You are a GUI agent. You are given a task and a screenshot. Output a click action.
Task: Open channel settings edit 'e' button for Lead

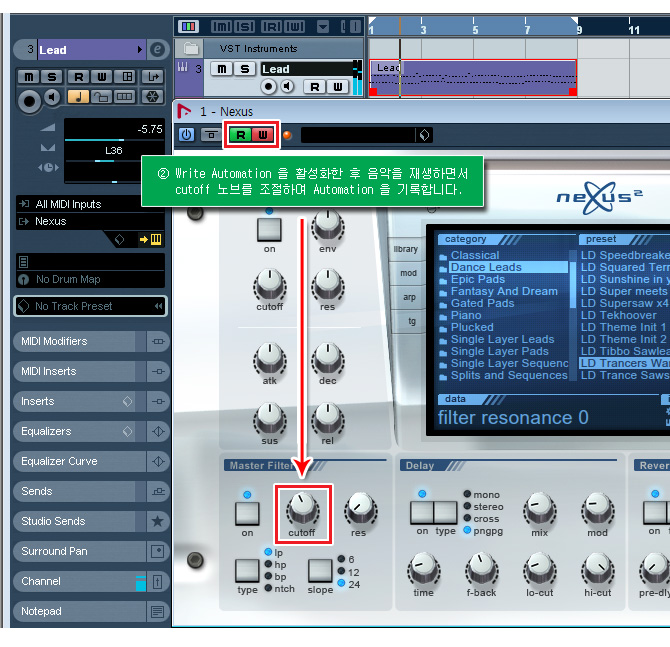(x=157, y=50)
